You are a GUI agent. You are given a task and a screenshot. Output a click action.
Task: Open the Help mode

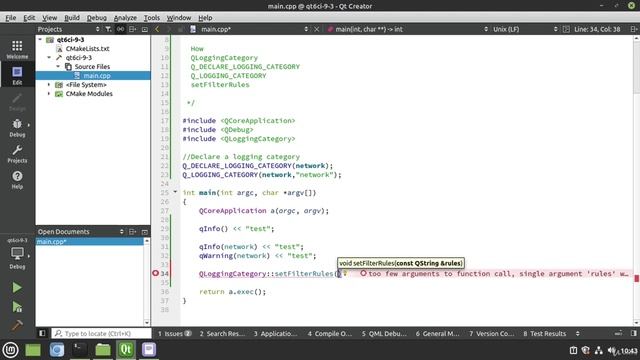click(x=17, y=180)
